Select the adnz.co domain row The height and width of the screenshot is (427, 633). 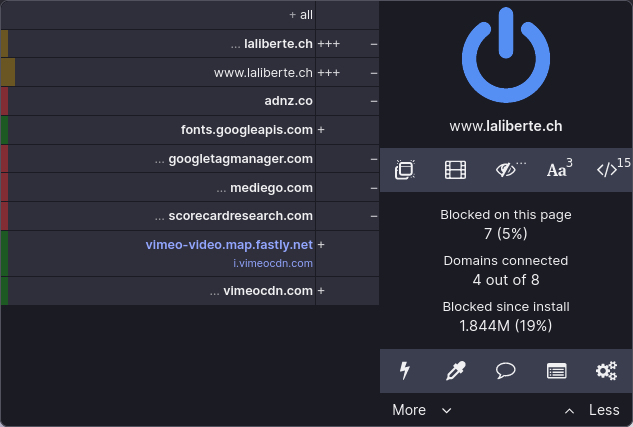[288, 101]
